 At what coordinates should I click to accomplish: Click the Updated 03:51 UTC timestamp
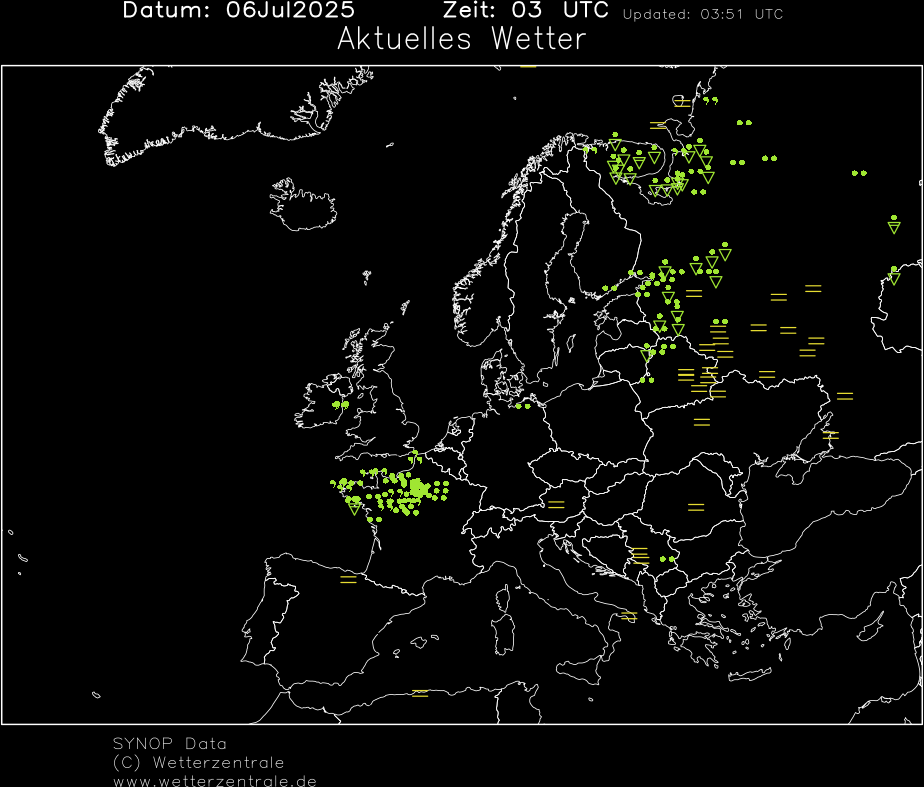[702, 14]
